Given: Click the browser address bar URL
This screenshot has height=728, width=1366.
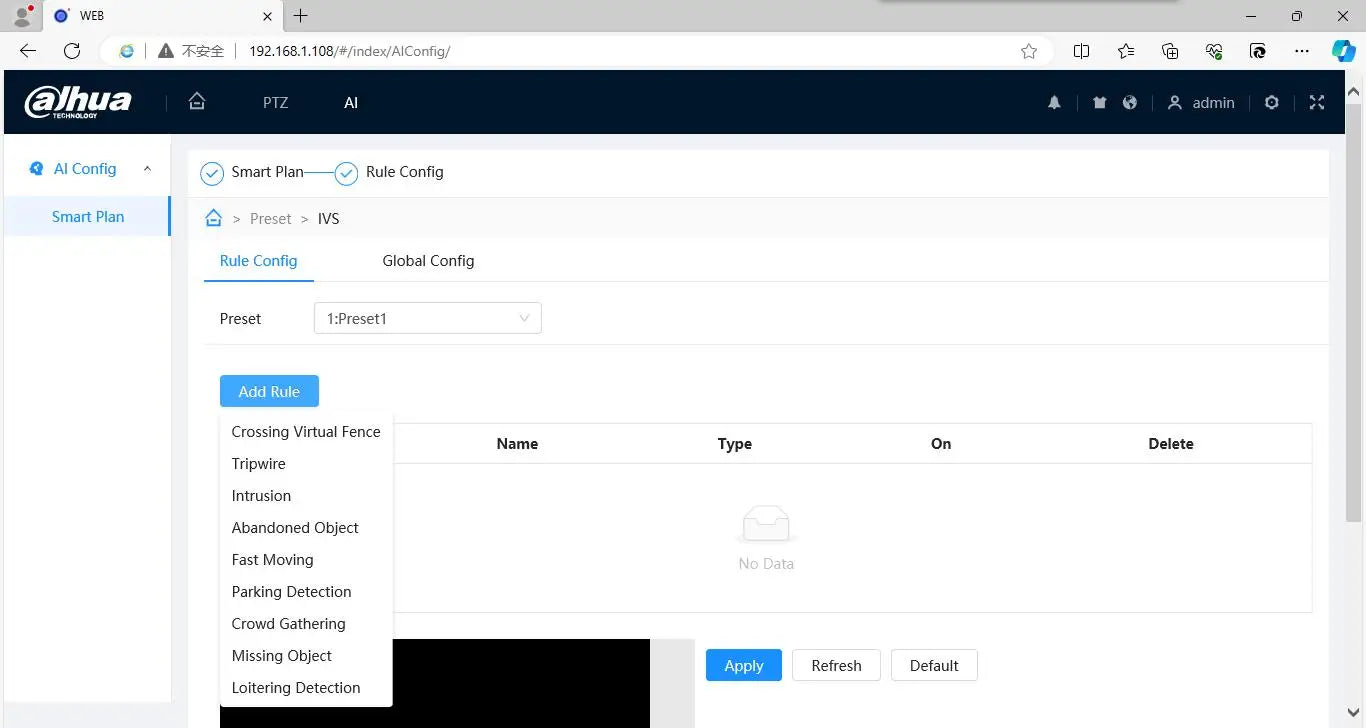Looking at the screenshot, I should pos(350,51).
